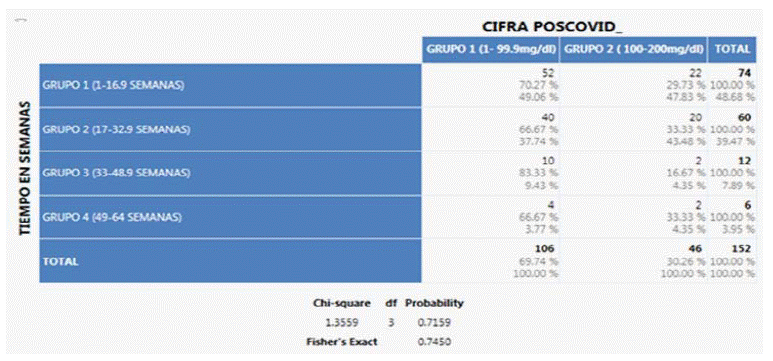This screenshot has height=361, width=773.
Task: Select the GRUPO 2 (100-200mg/dl) column header
Action: click(633, 49)
